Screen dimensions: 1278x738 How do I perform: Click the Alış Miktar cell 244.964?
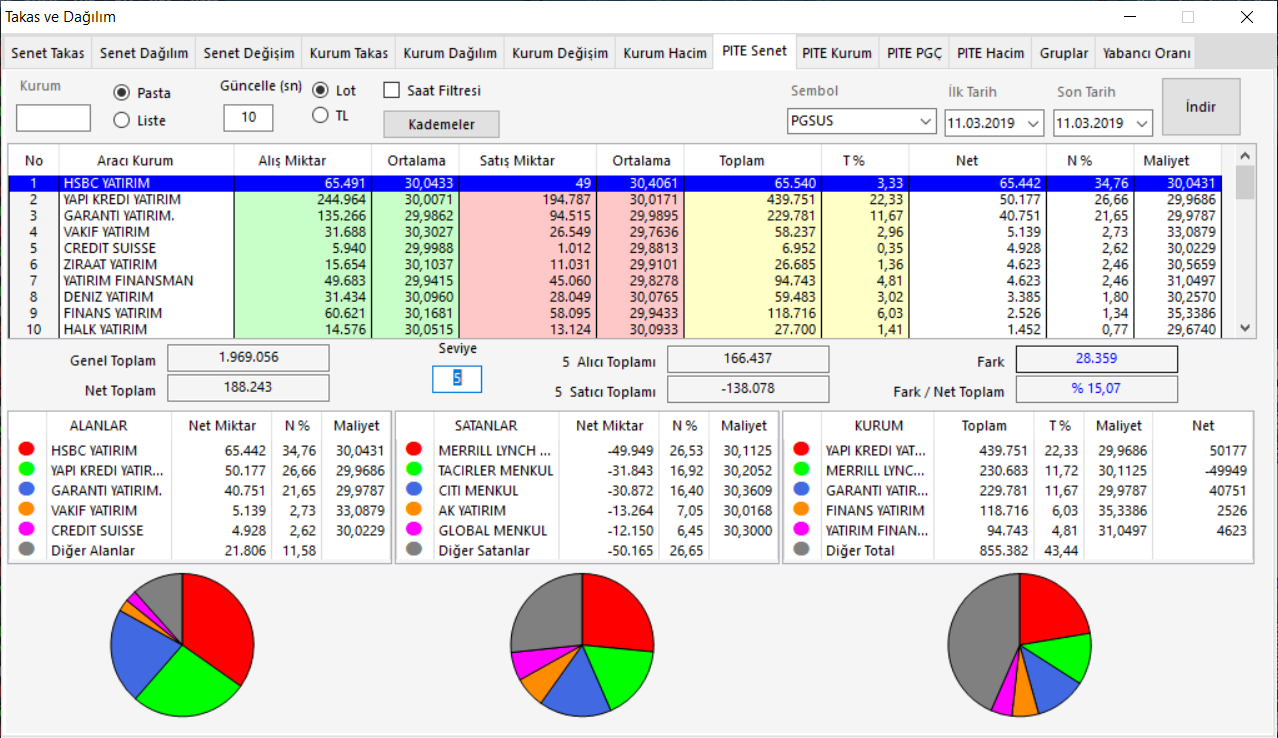303,200
